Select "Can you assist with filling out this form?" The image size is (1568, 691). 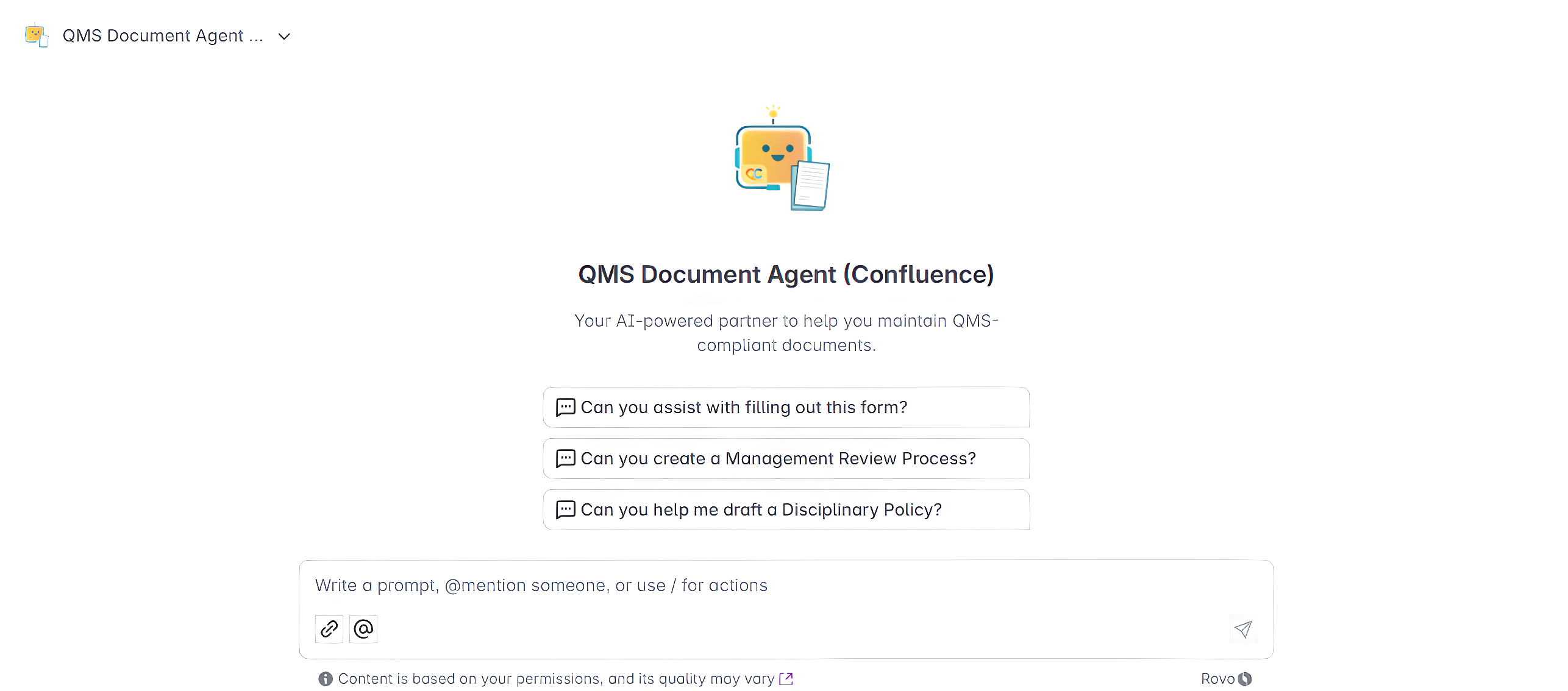click(x=785, y=407)
